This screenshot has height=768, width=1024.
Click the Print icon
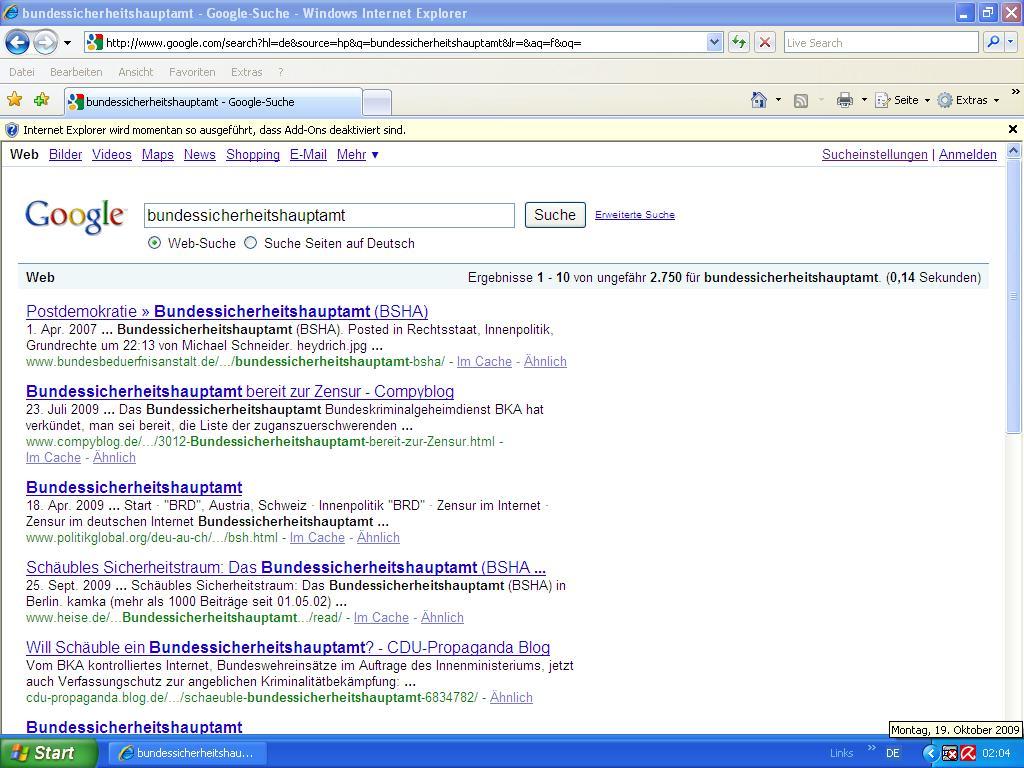point(844,100)
